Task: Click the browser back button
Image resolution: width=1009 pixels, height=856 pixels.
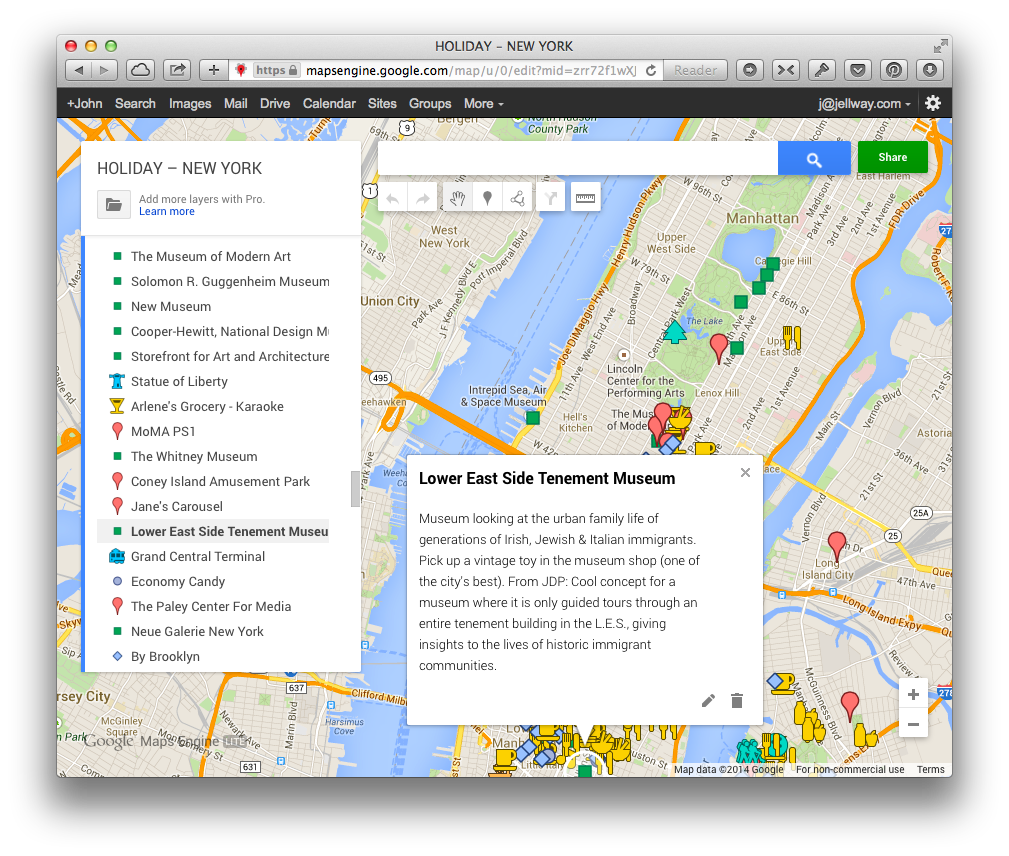Action: [x=79, y=70]
